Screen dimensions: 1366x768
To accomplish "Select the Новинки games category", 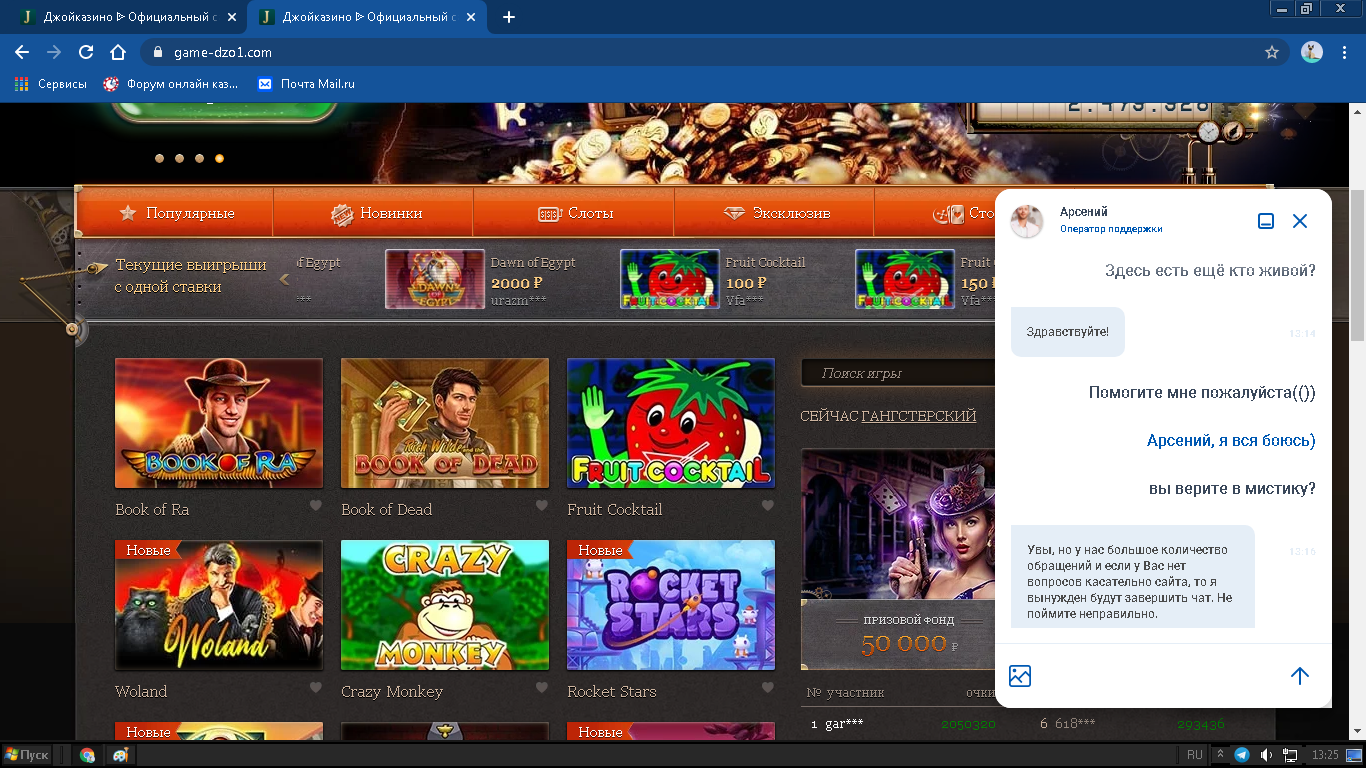I will pos(376,213).
